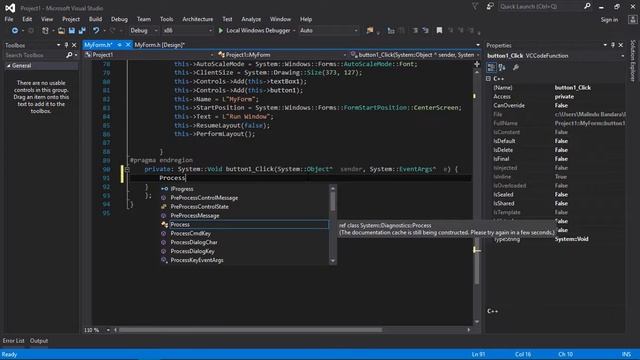Click the Toolbox search magnifier icon
Viewport: 640px width, 360px height.
pos(69,55)
